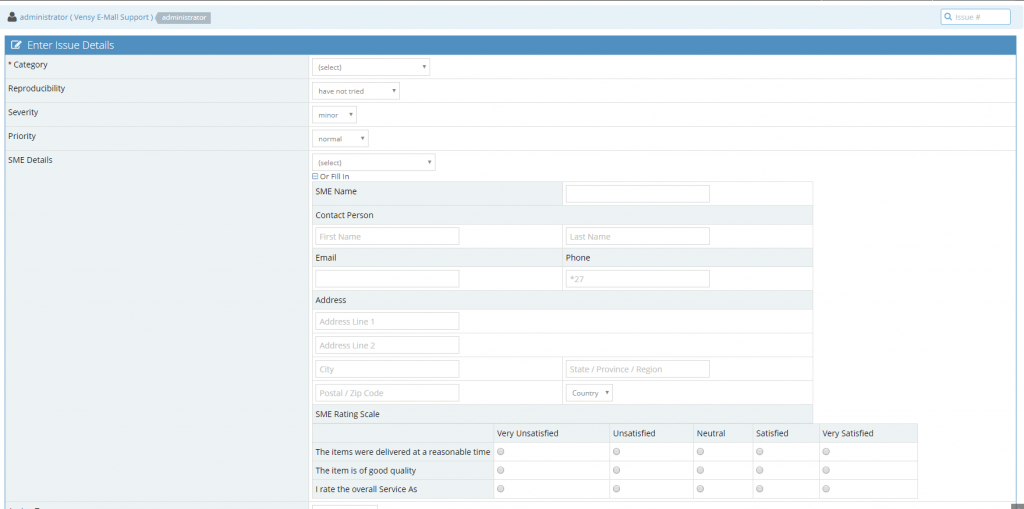
Task: Select Neutral for item is good quality
Action: pyautogui.click(x=700, y=470)
